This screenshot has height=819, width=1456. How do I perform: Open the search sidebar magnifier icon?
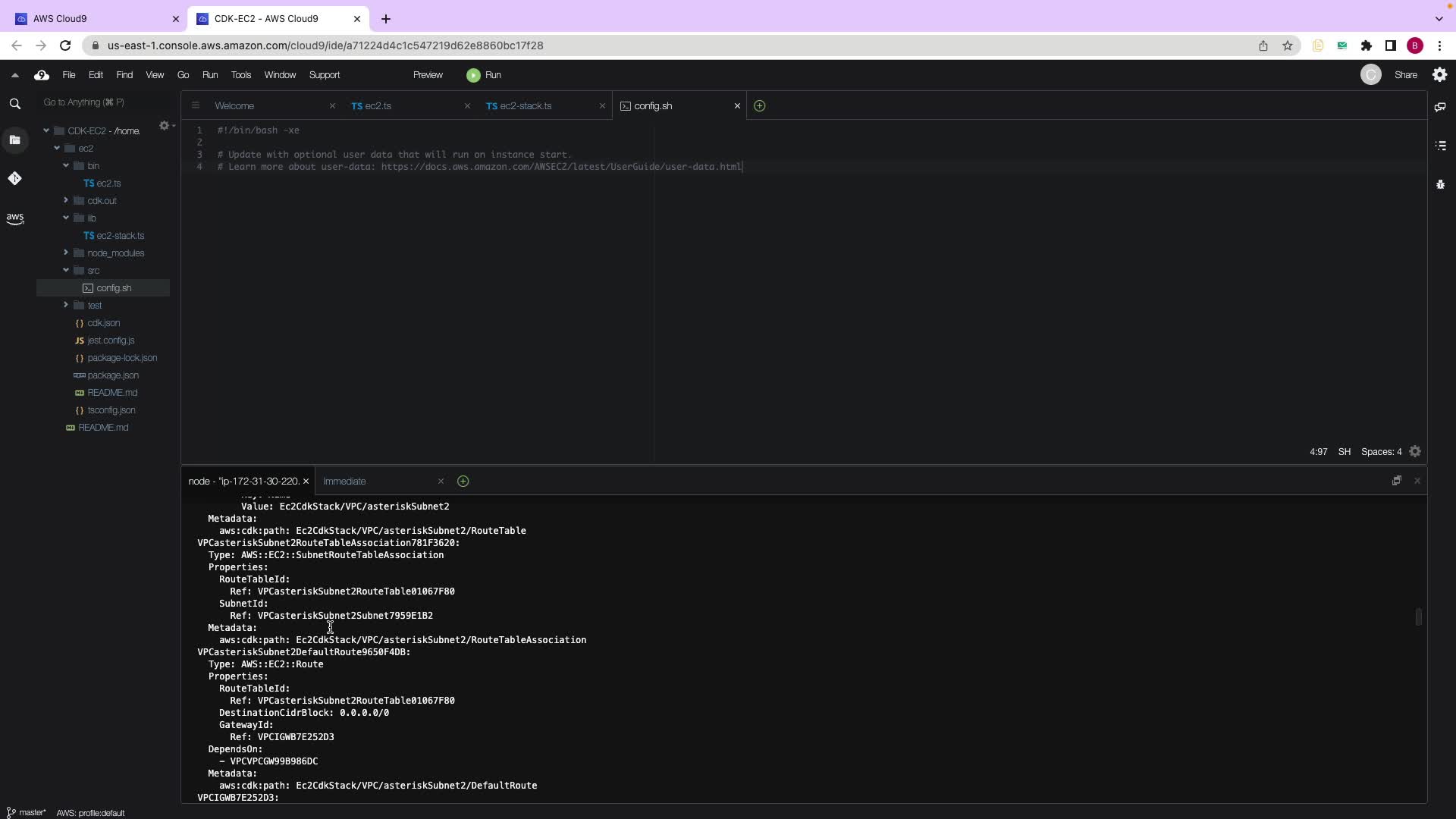pyautogui.click(x=14, y=104)
